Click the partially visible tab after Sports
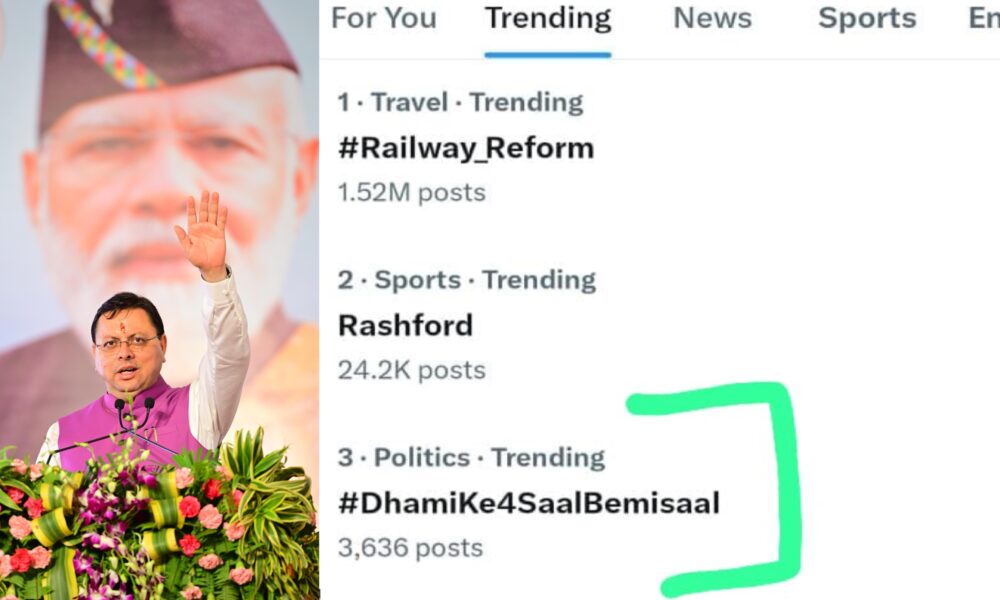The width and height of the screenshot is (1000, 600). 984,18
